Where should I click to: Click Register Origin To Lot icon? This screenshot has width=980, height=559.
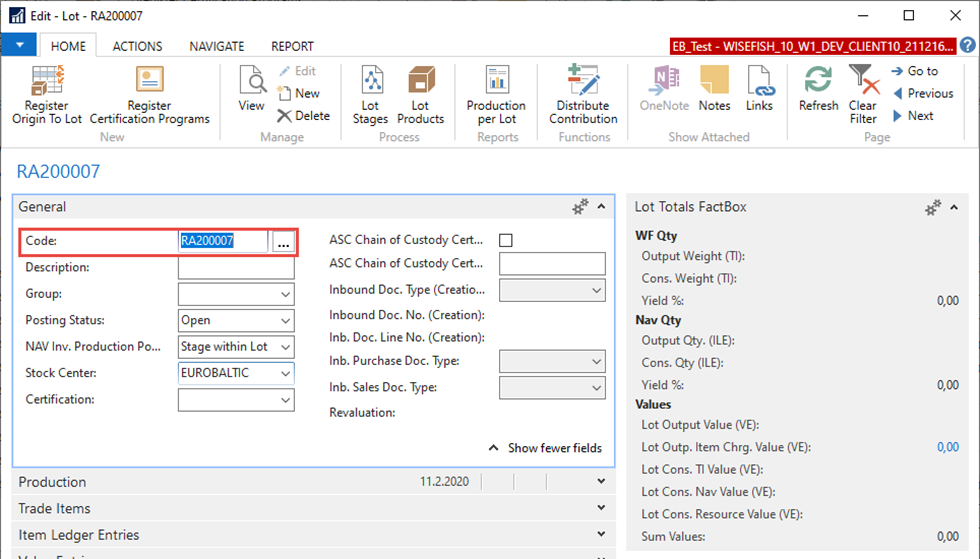(x=46, y=82)
